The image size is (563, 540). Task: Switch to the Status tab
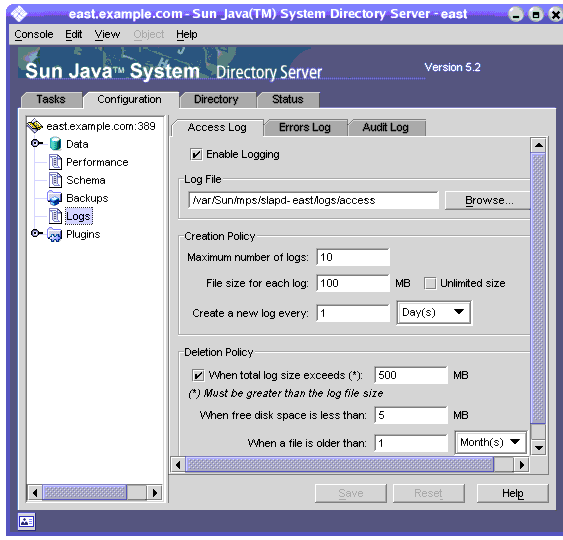[x=288, y=99]
